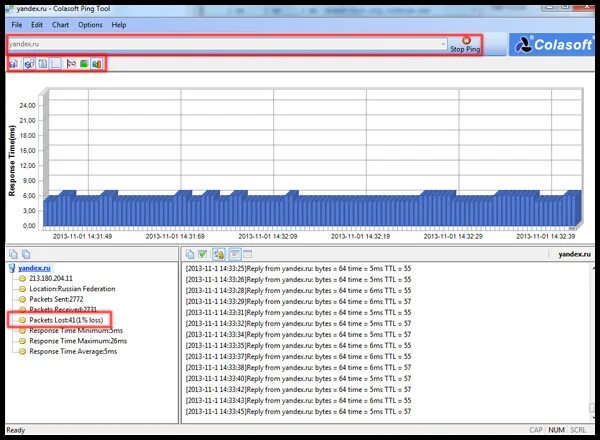Open the Options menu
The width and height of the screenshot is (600, 440).
coord(90,25)
